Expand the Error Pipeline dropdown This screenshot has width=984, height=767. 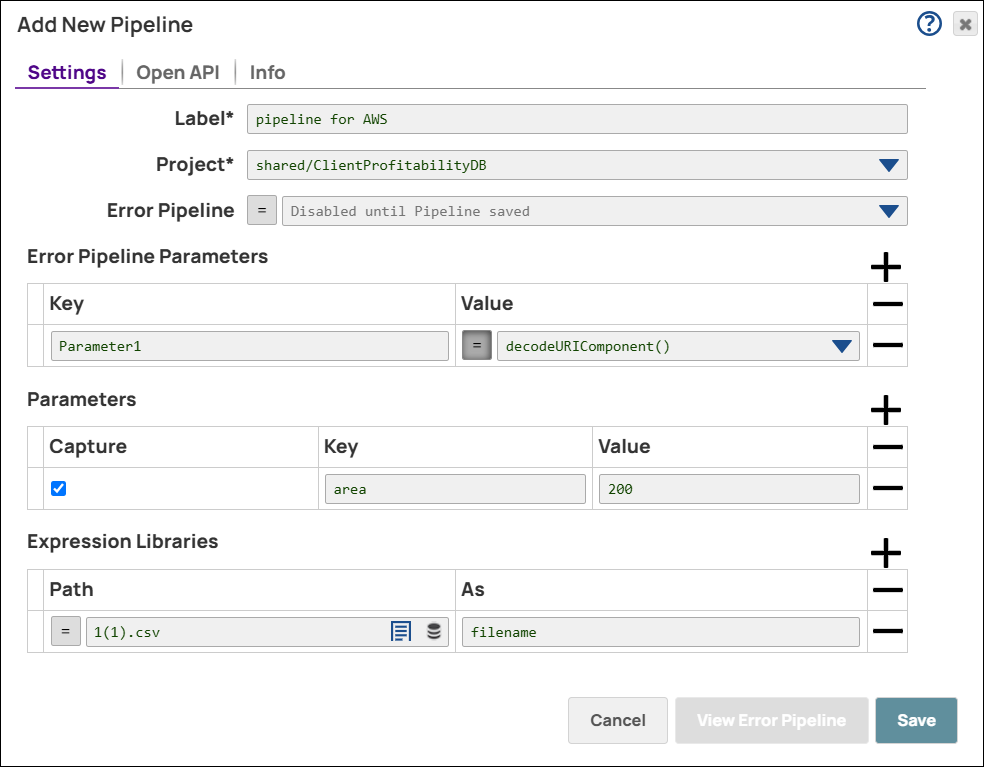point(888,211)
